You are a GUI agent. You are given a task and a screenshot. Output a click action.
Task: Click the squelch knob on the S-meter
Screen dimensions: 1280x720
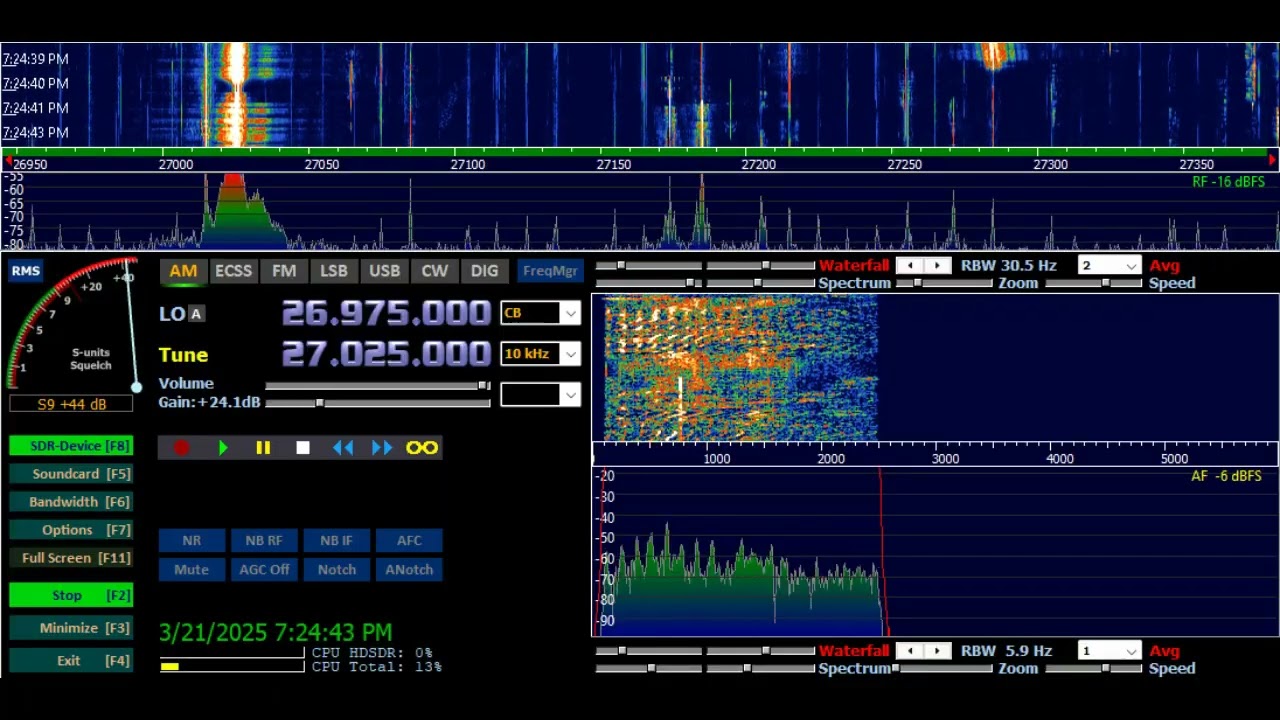tap(136, 387)
